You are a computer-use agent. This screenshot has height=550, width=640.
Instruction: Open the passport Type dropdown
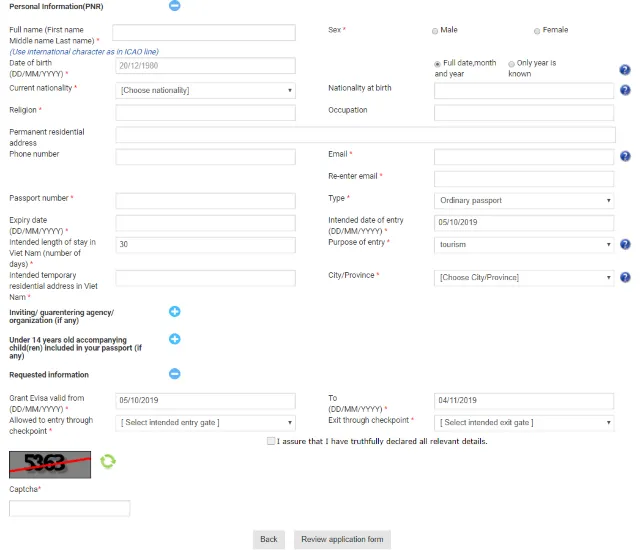coord(524,200)
